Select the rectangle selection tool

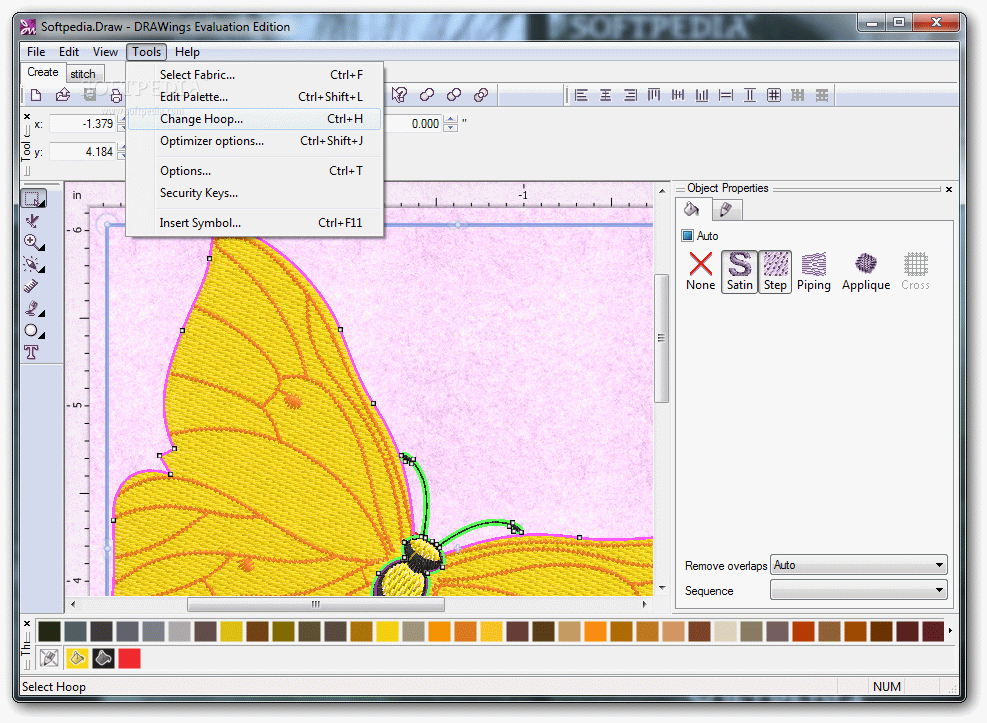pyautogui.click(x=32, y=198)
